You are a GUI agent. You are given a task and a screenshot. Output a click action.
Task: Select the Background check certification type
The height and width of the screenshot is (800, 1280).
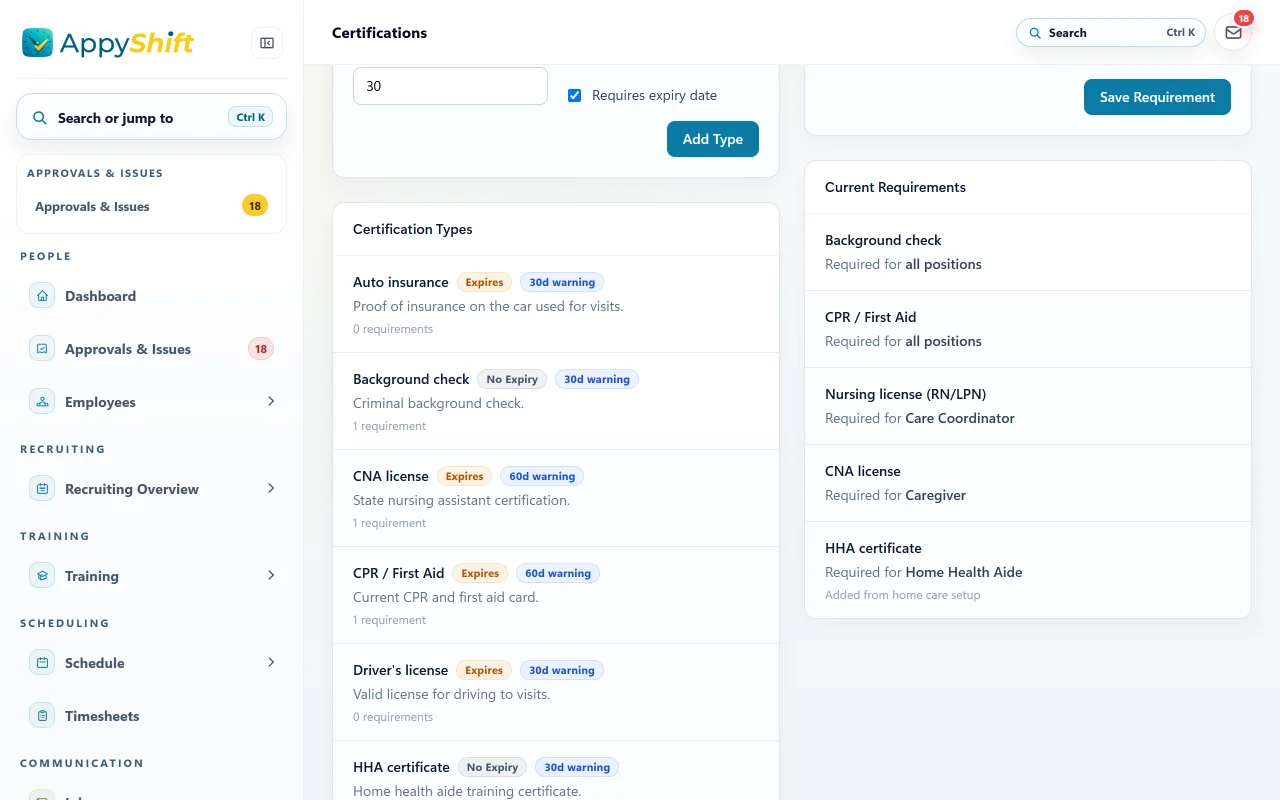(556, 401)
